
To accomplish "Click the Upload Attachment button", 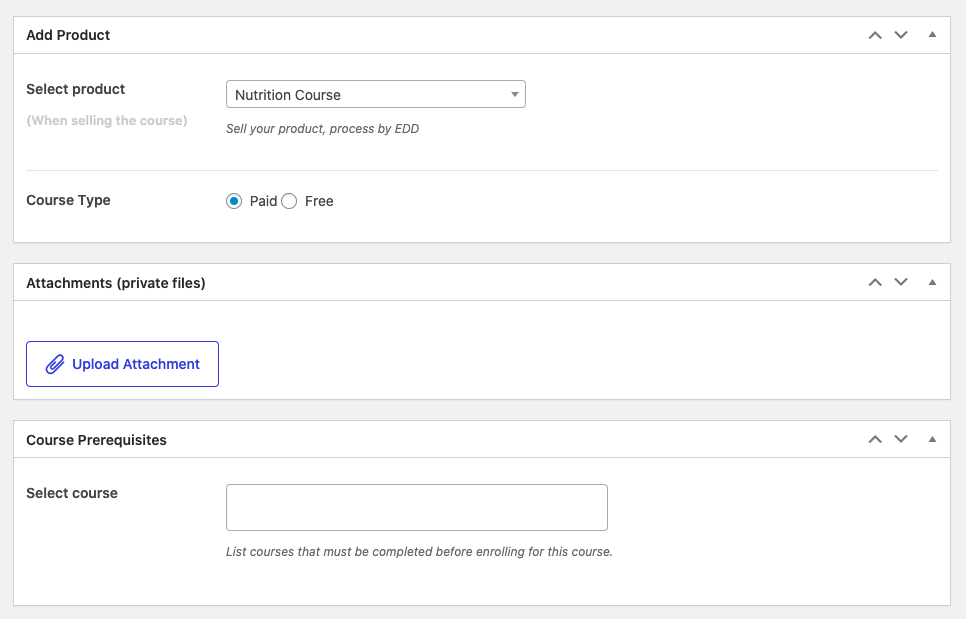I will click(122, 364).
